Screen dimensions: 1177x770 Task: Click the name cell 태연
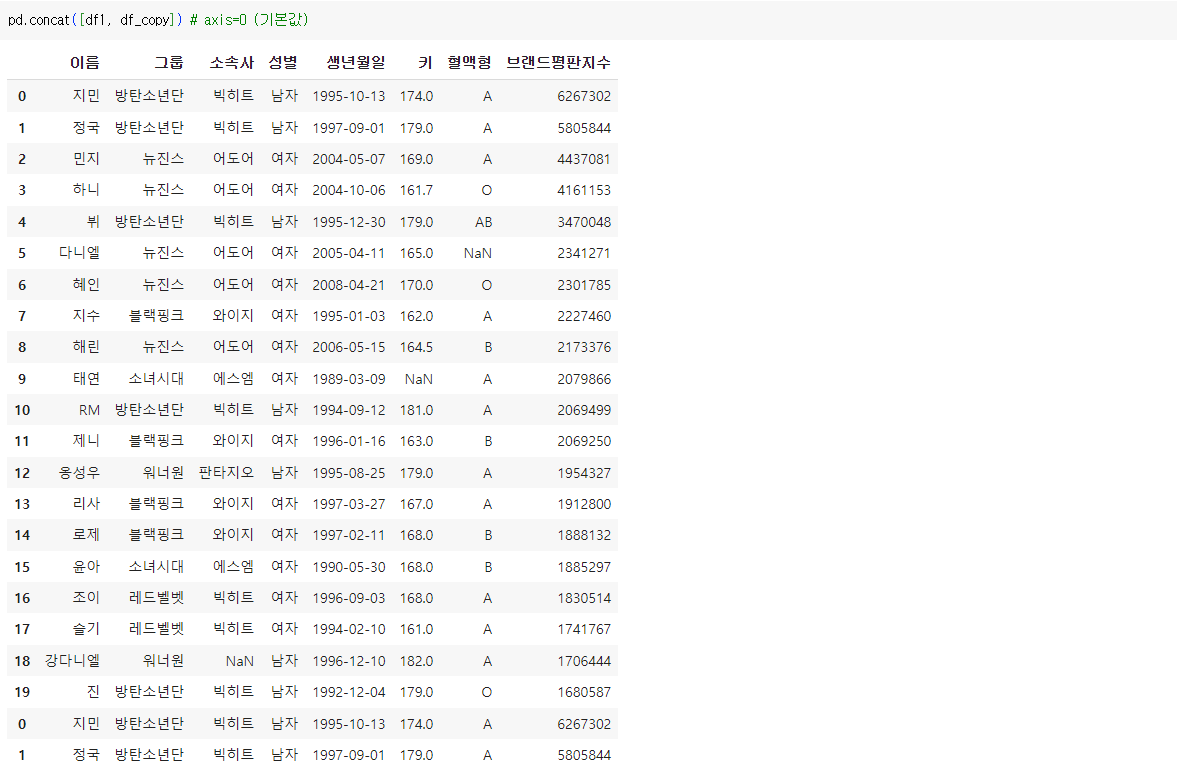click(86, 378)
